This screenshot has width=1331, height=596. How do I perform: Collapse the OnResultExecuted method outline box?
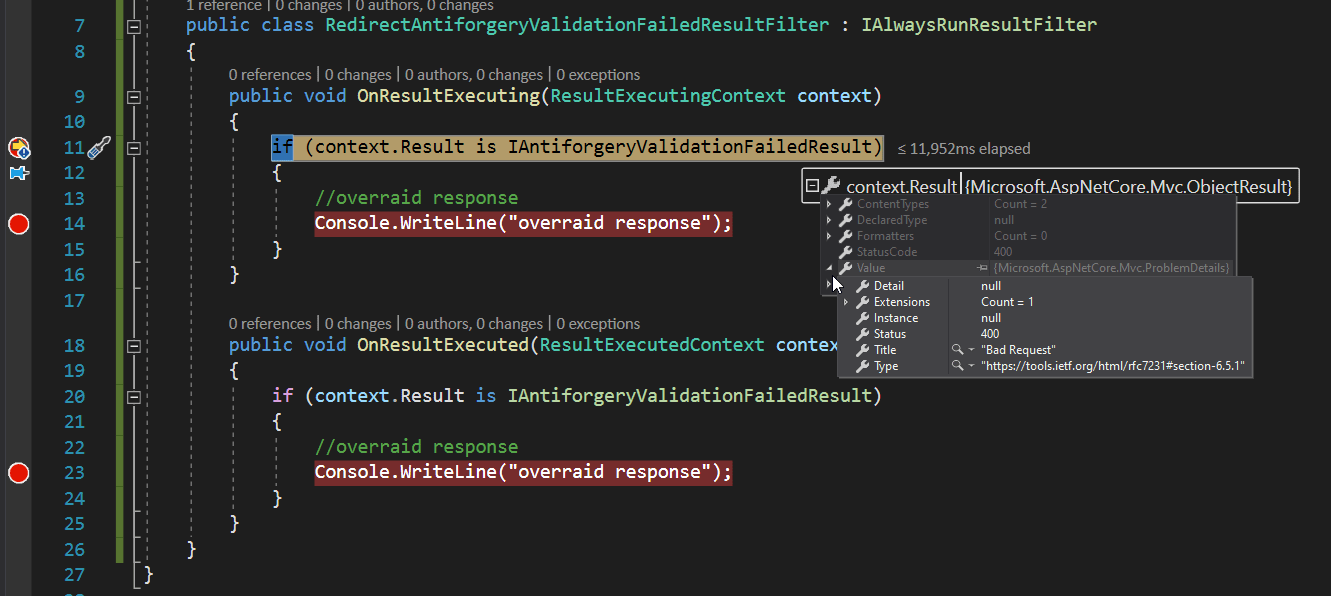tap(134, 344)
